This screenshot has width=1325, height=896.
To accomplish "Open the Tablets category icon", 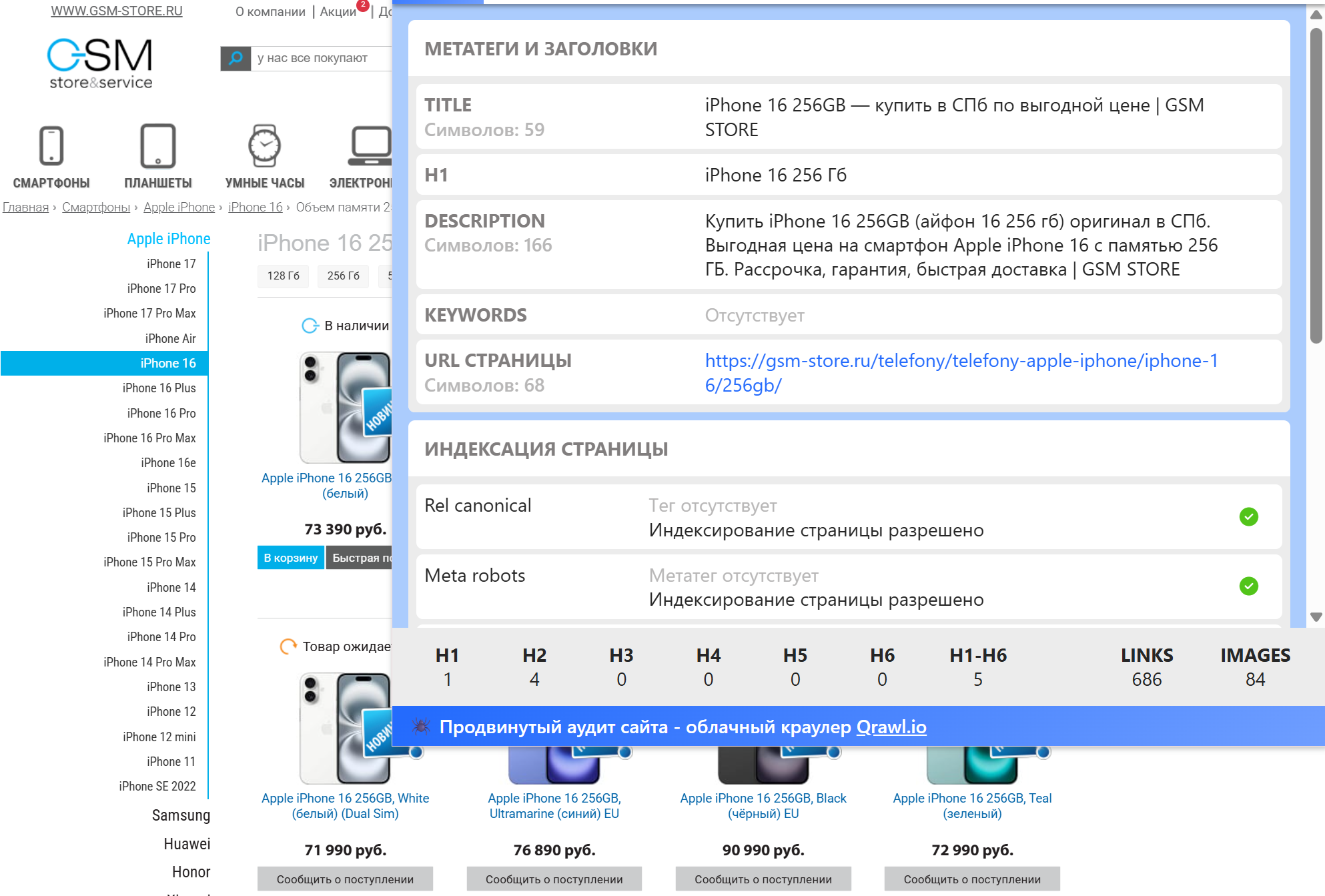I will click(x=157, y=145).
